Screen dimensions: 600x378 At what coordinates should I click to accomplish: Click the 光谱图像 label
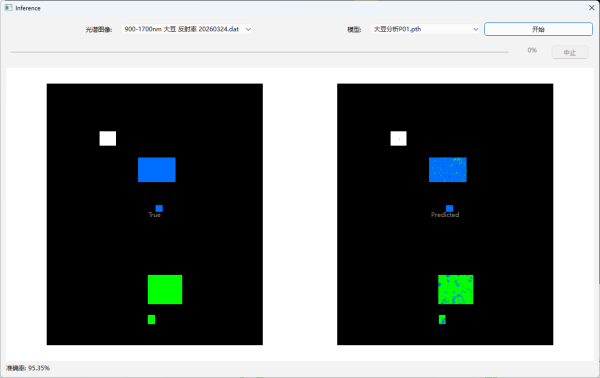click(99, 29)
